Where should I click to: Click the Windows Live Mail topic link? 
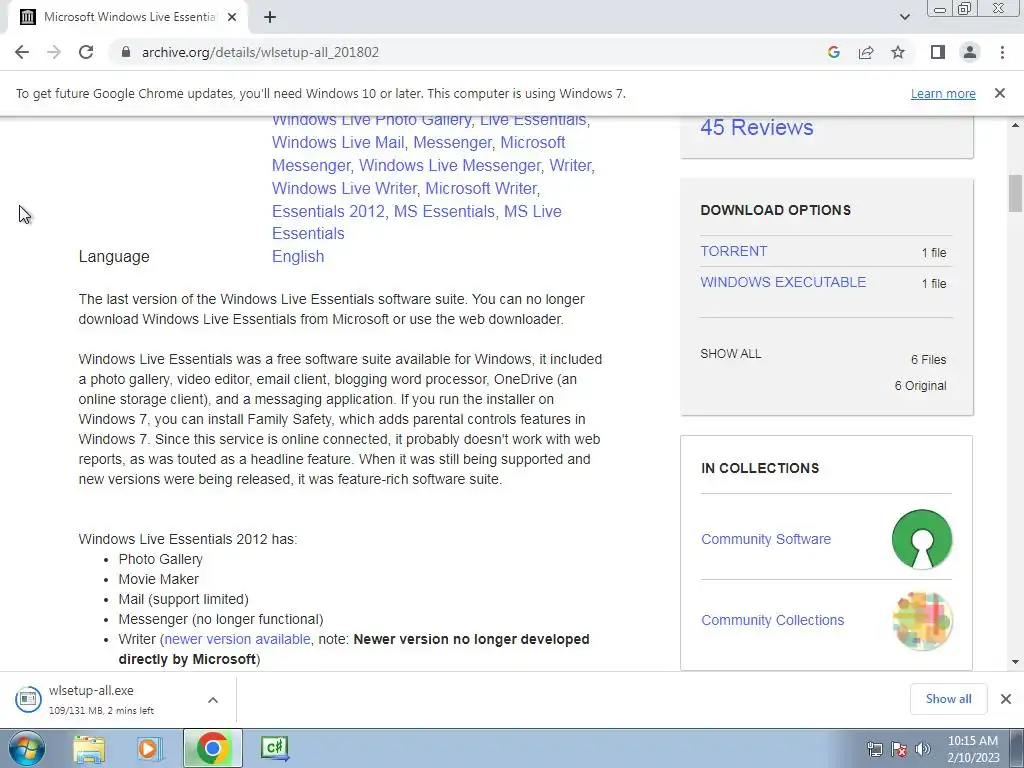tap(338, 142)
